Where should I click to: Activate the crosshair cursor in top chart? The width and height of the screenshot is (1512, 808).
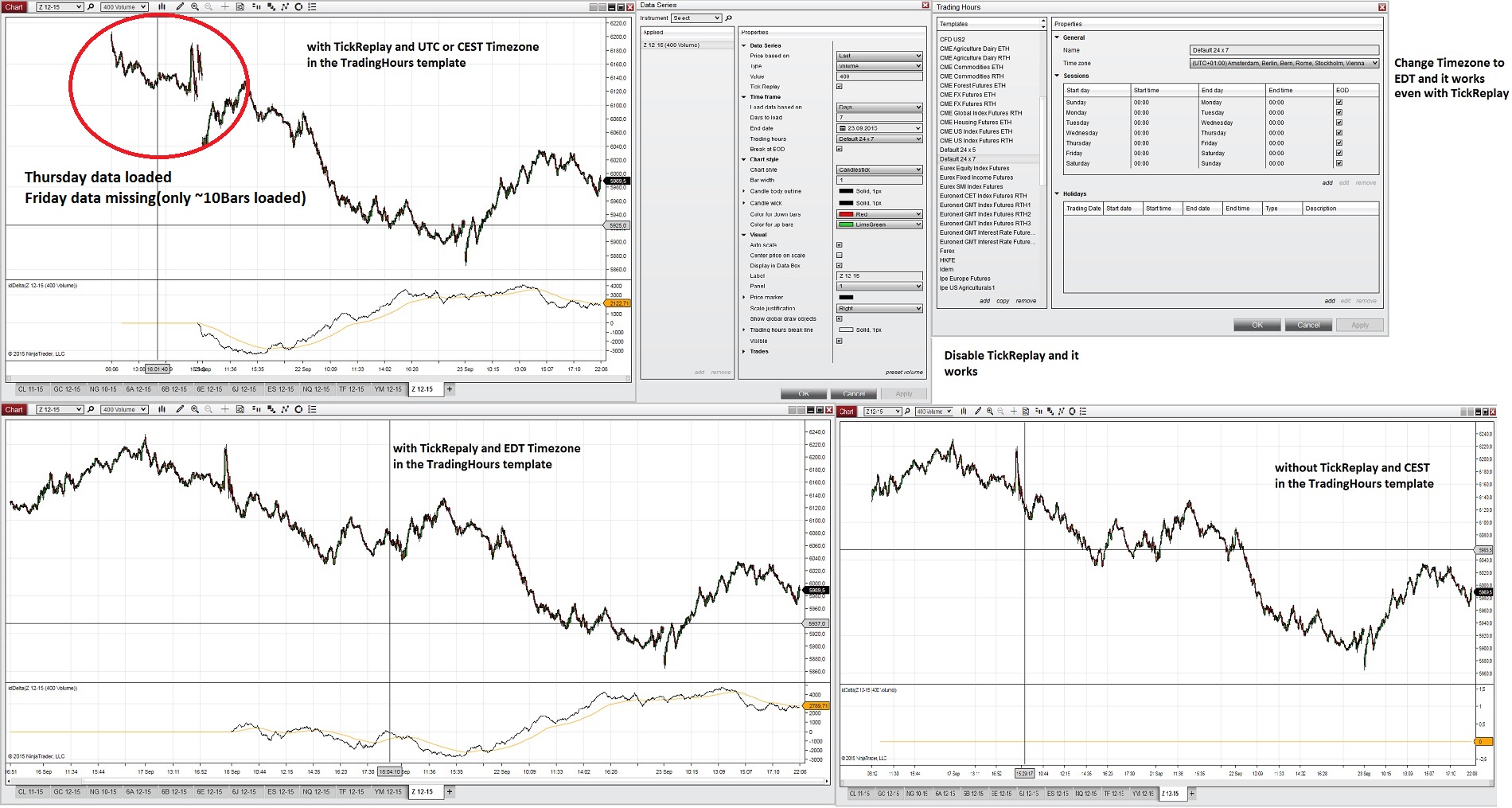(225, 7)
